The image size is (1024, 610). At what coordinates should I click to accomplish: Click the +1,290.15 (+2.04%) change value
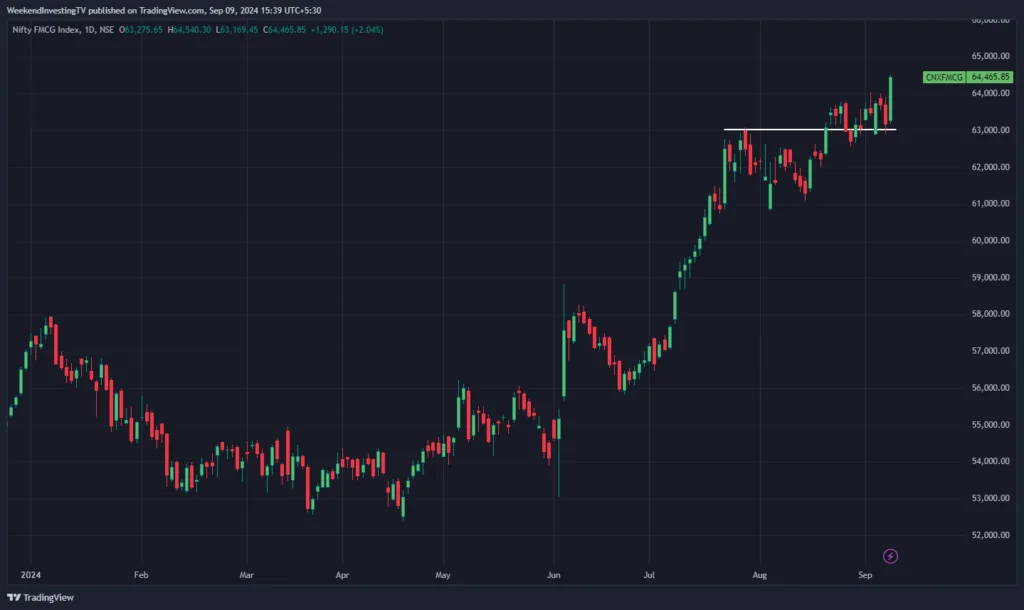347,29
